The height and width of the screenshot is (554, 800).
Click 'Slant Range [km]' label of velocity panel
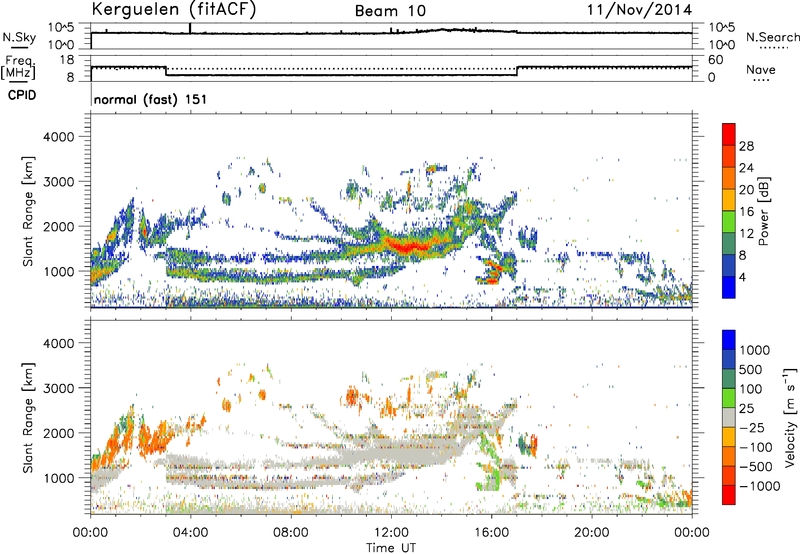(x=28, y=417)
